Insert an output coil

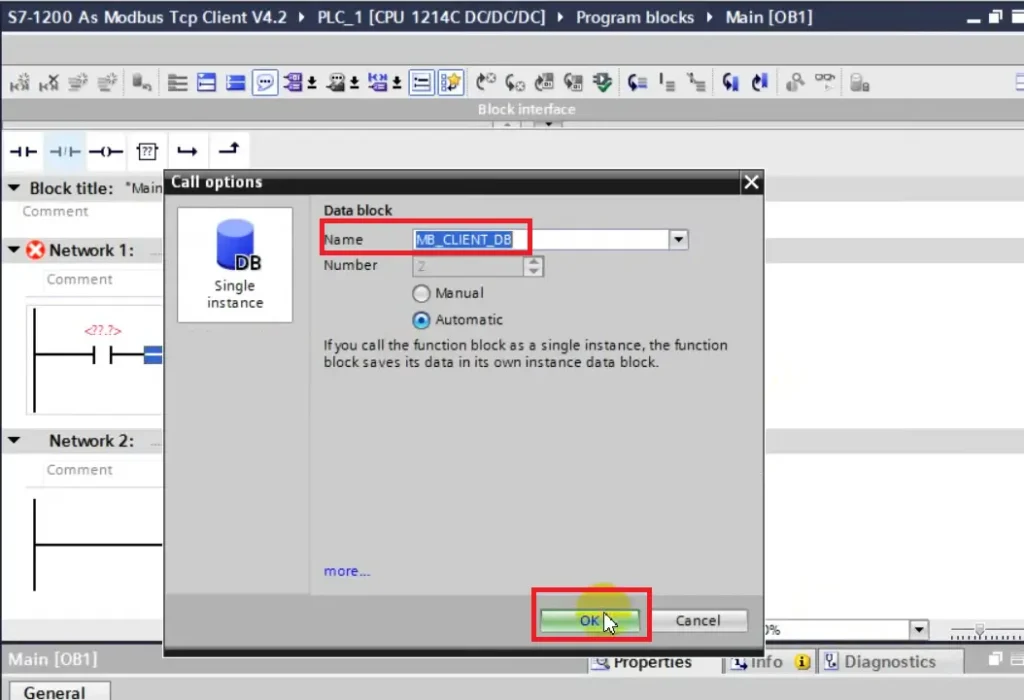(x=105, y=150)
